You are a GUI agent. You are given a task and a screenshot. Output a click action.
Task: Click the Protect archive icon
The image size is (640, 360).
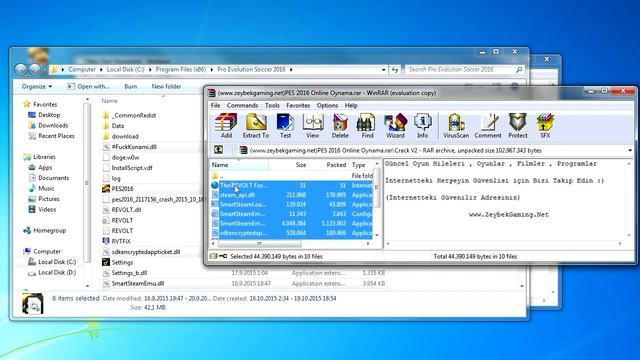tap(518, 126)
